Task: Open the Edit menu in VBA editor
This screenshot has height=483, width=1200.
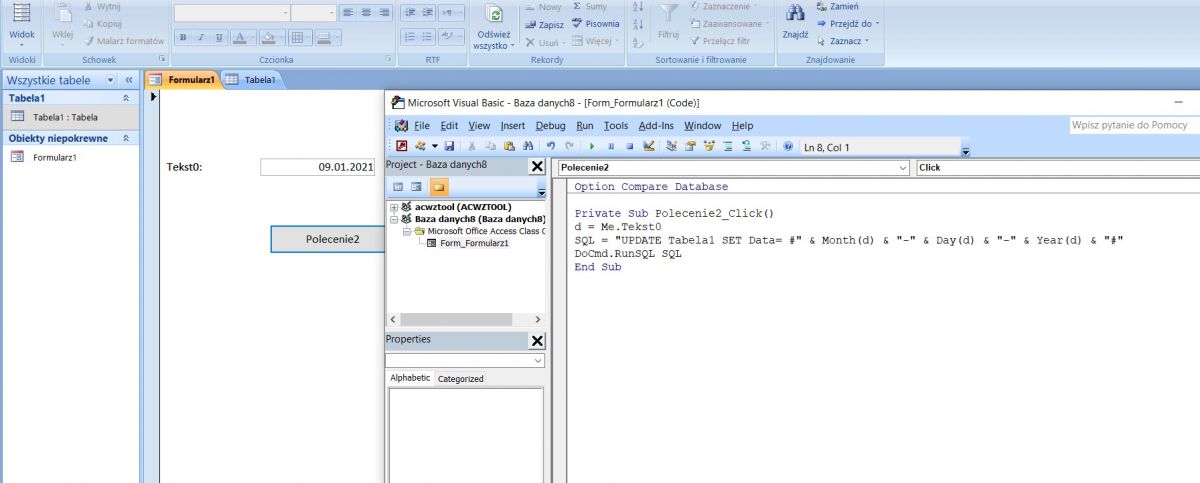Action: click(449, 126)
